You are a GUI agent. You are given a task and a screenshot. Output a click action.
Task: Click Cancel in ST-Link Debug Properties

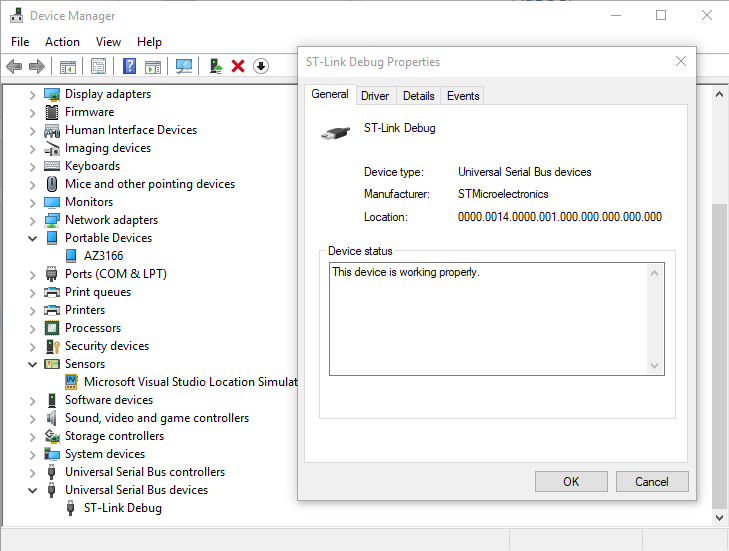coord(652,481)
